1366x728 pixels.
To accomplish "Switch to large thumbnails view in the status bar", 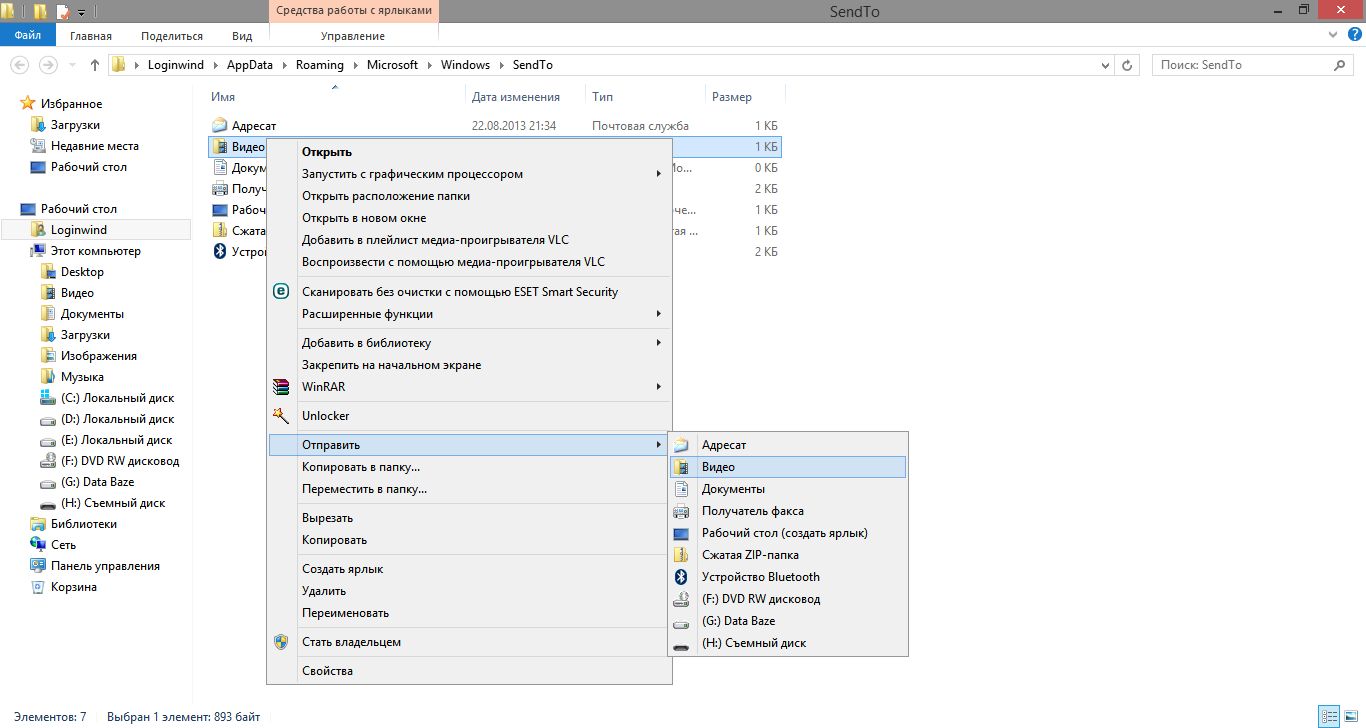I will click(x=1349, y=717).
